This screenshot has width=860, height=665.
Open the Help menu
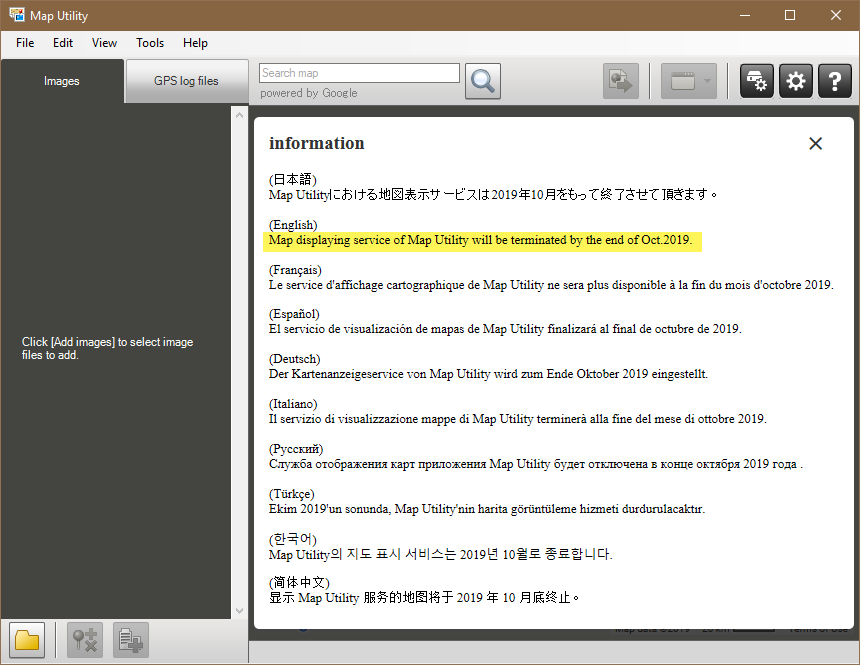(196, 43)
